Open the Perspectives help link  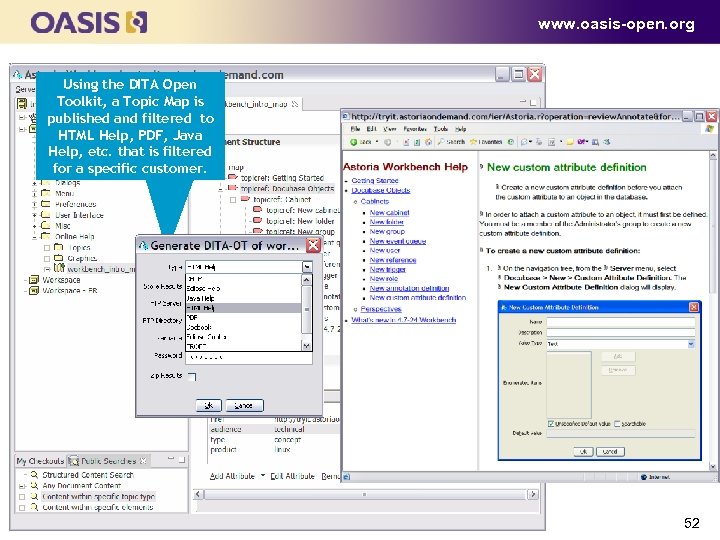point(381,309)
